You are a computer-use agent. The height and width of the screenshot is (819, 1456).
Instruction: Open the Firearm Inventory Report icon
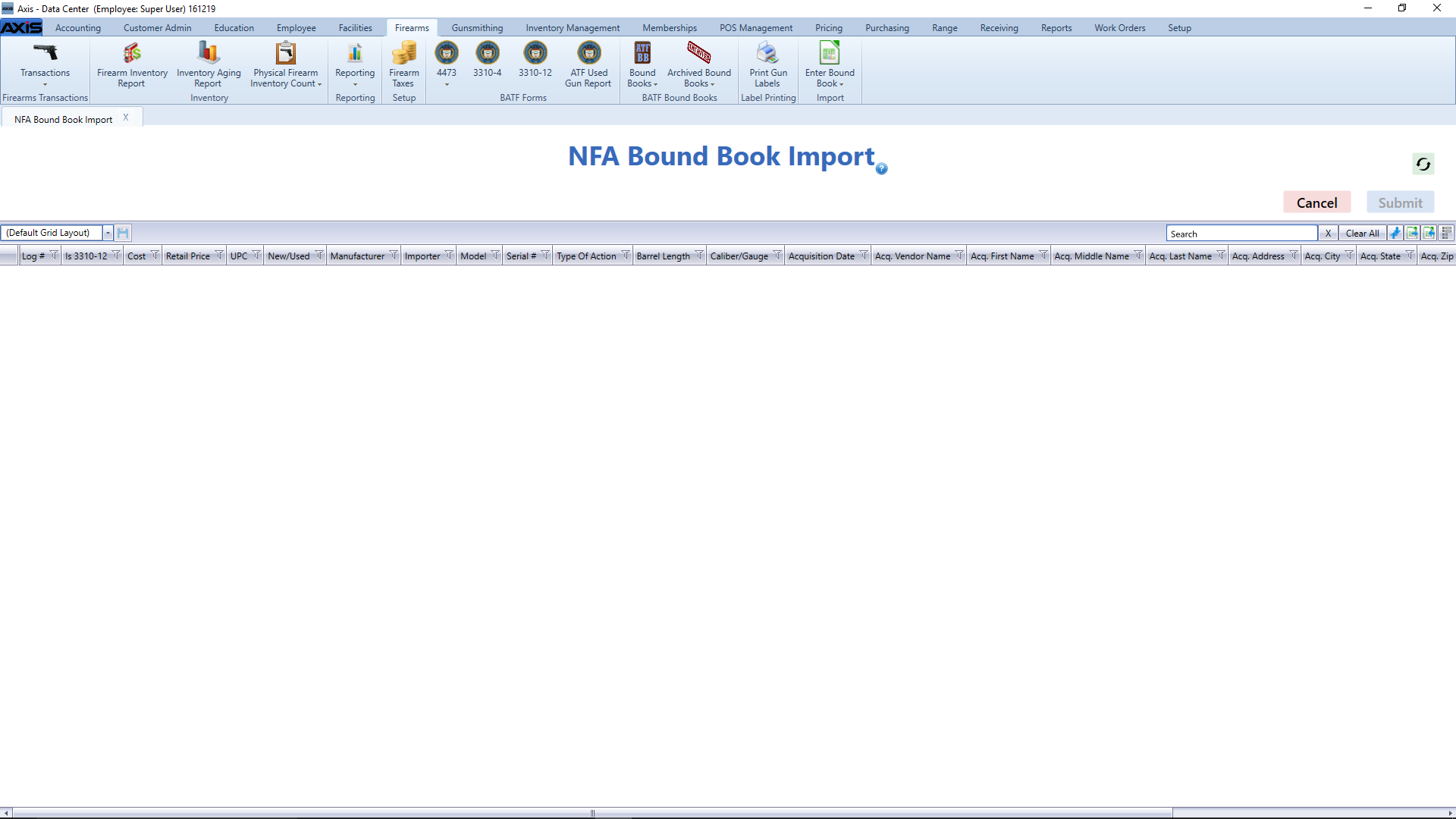(x=132, y=64)
